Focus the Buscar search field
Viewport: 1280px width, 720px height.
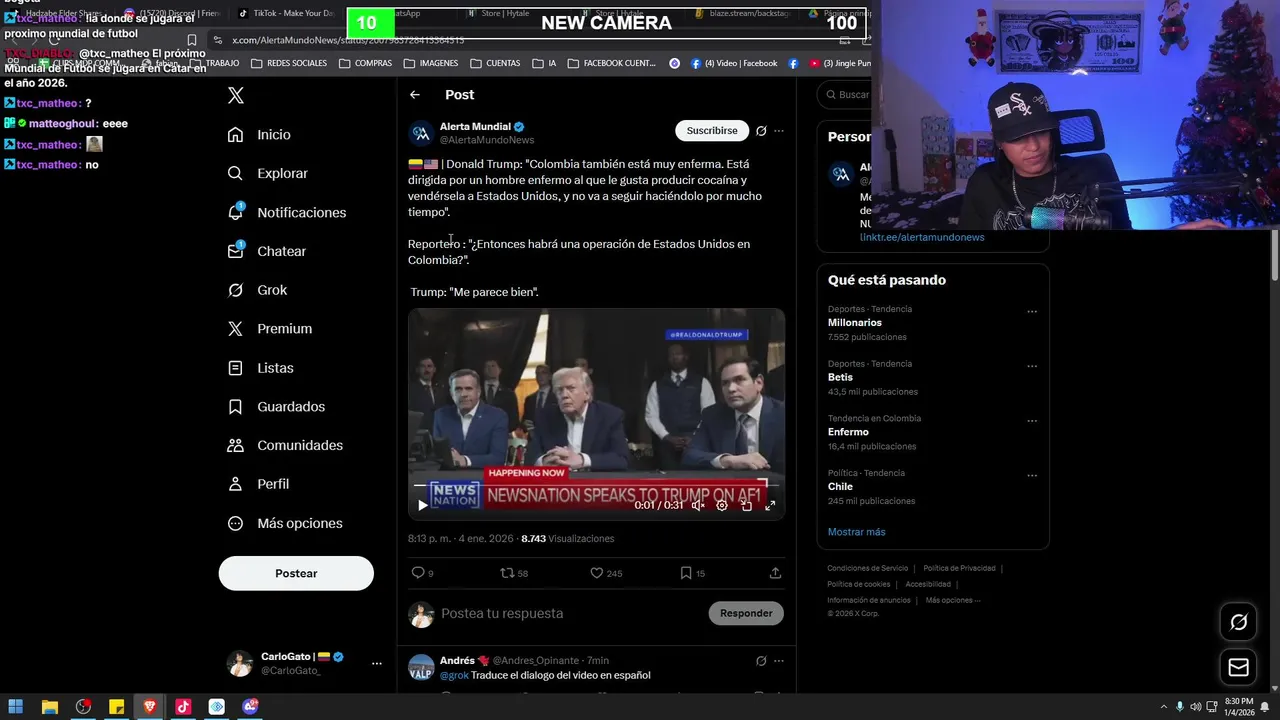[x=844, y=95]
